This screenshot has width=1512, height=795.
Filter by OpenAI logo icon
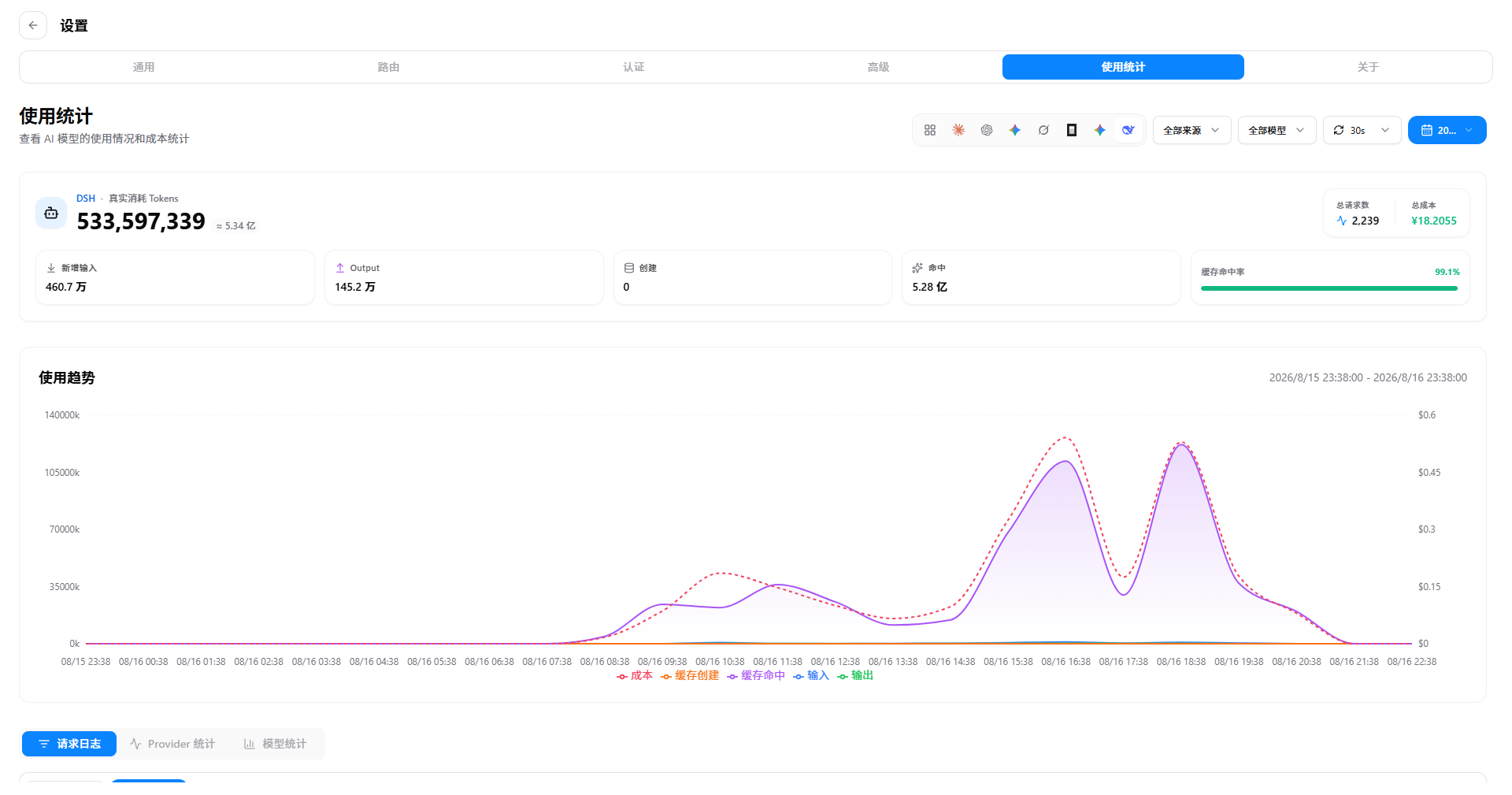987,130
